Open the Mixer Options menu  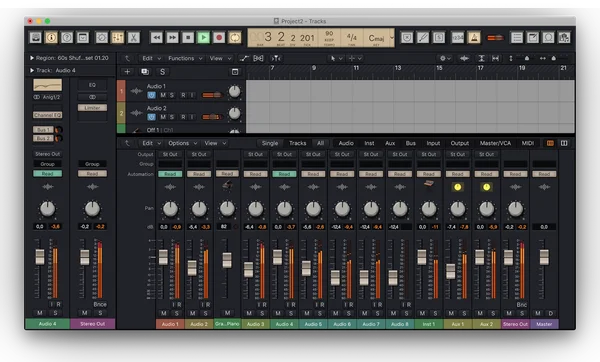click(183, 143)
